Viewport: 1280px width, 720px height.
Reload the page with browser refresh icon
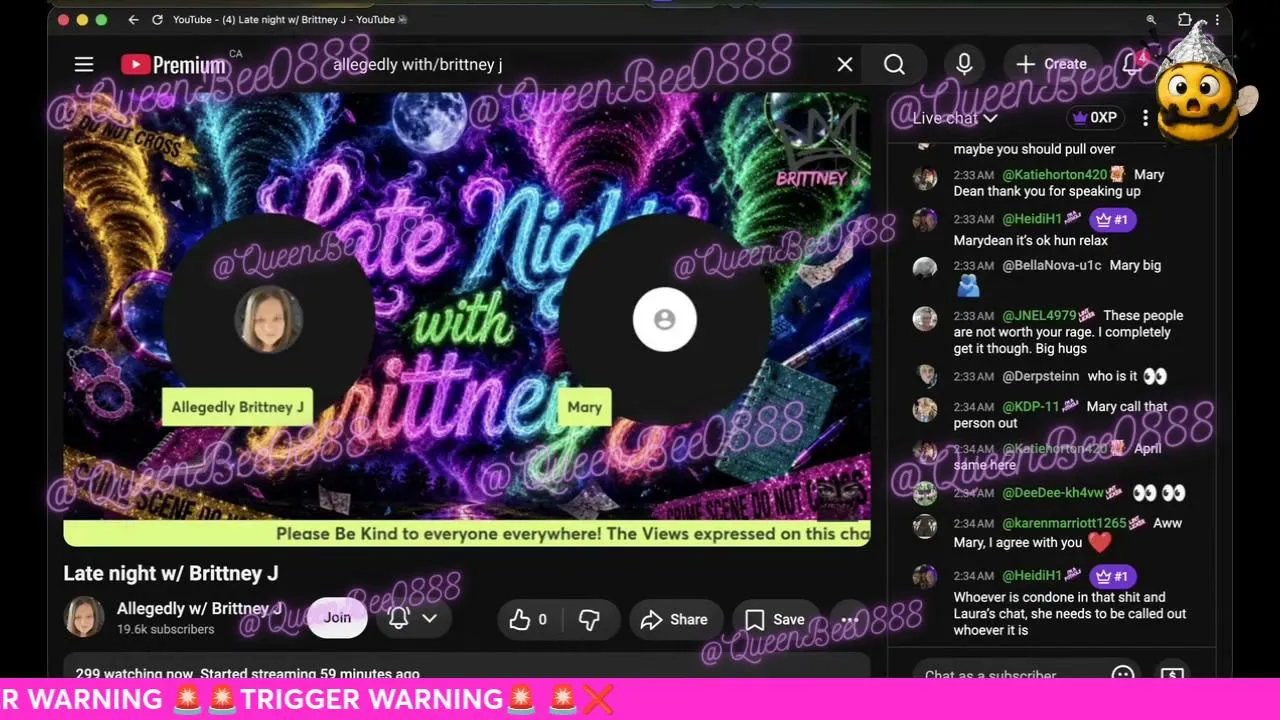click(x=157, y=19)
